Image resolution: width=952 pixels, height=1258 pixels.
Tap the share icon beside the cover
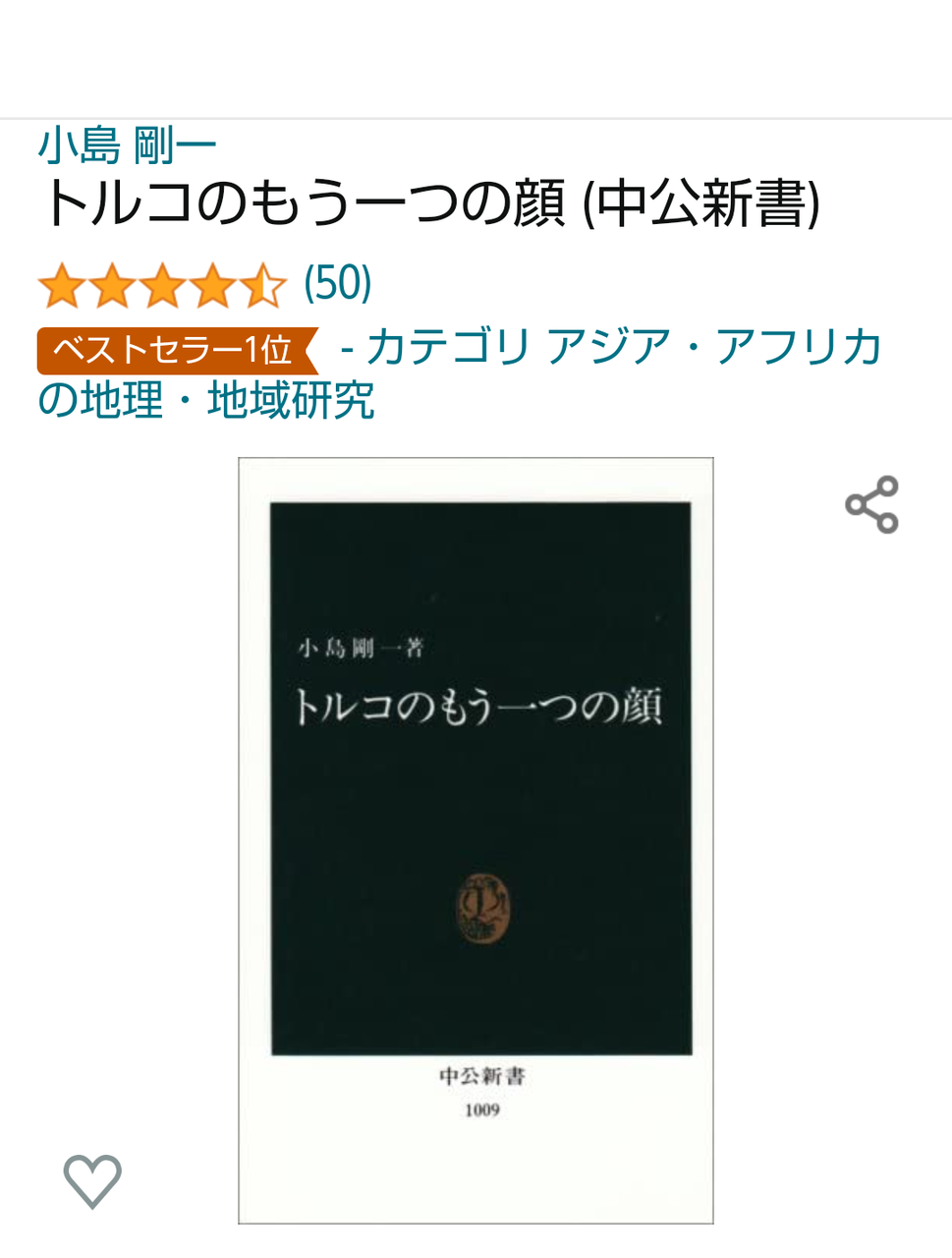[x=872, y=505]
